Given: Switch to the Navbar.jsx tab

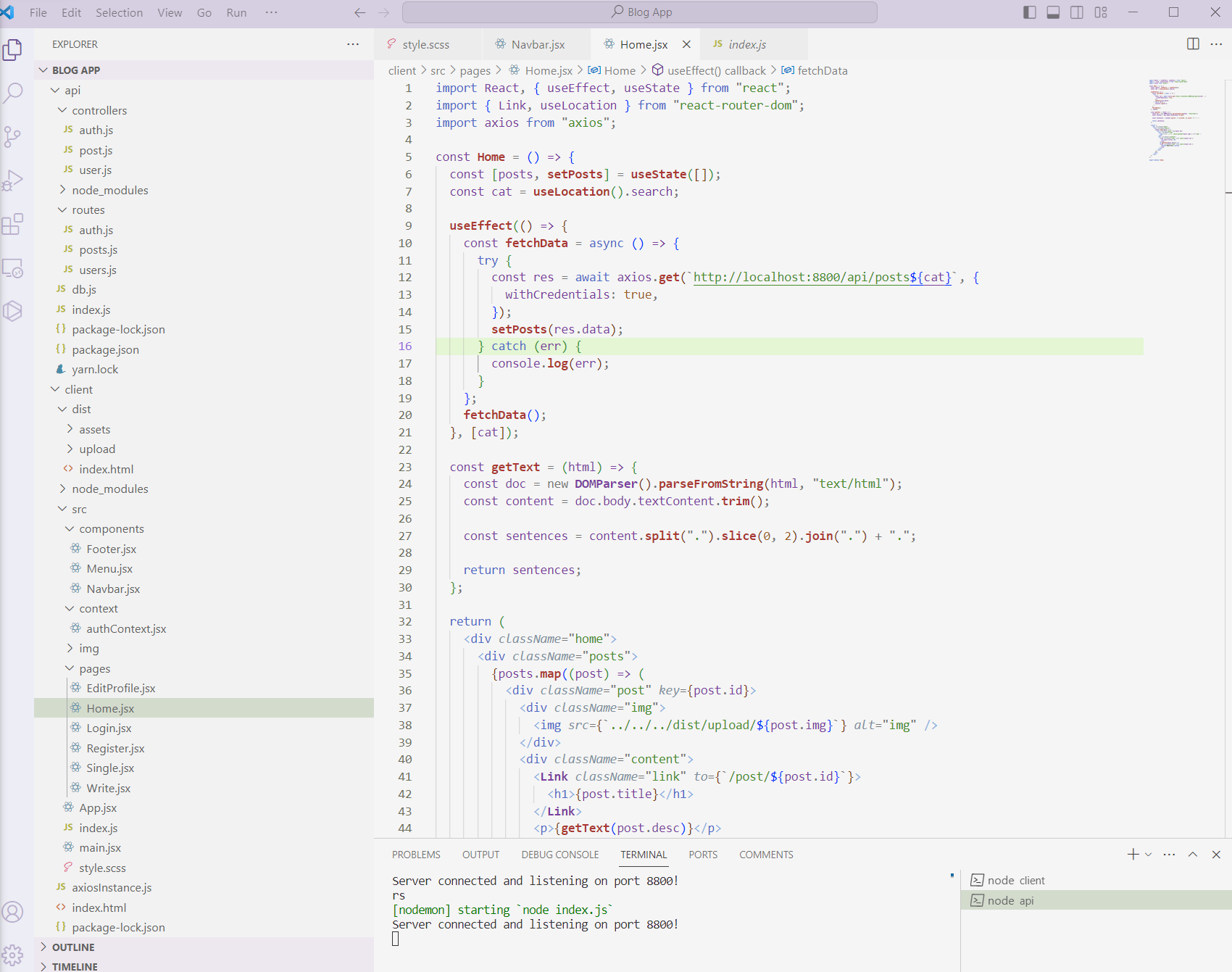Looking at the screenshot, I should (x=536, y=44).
